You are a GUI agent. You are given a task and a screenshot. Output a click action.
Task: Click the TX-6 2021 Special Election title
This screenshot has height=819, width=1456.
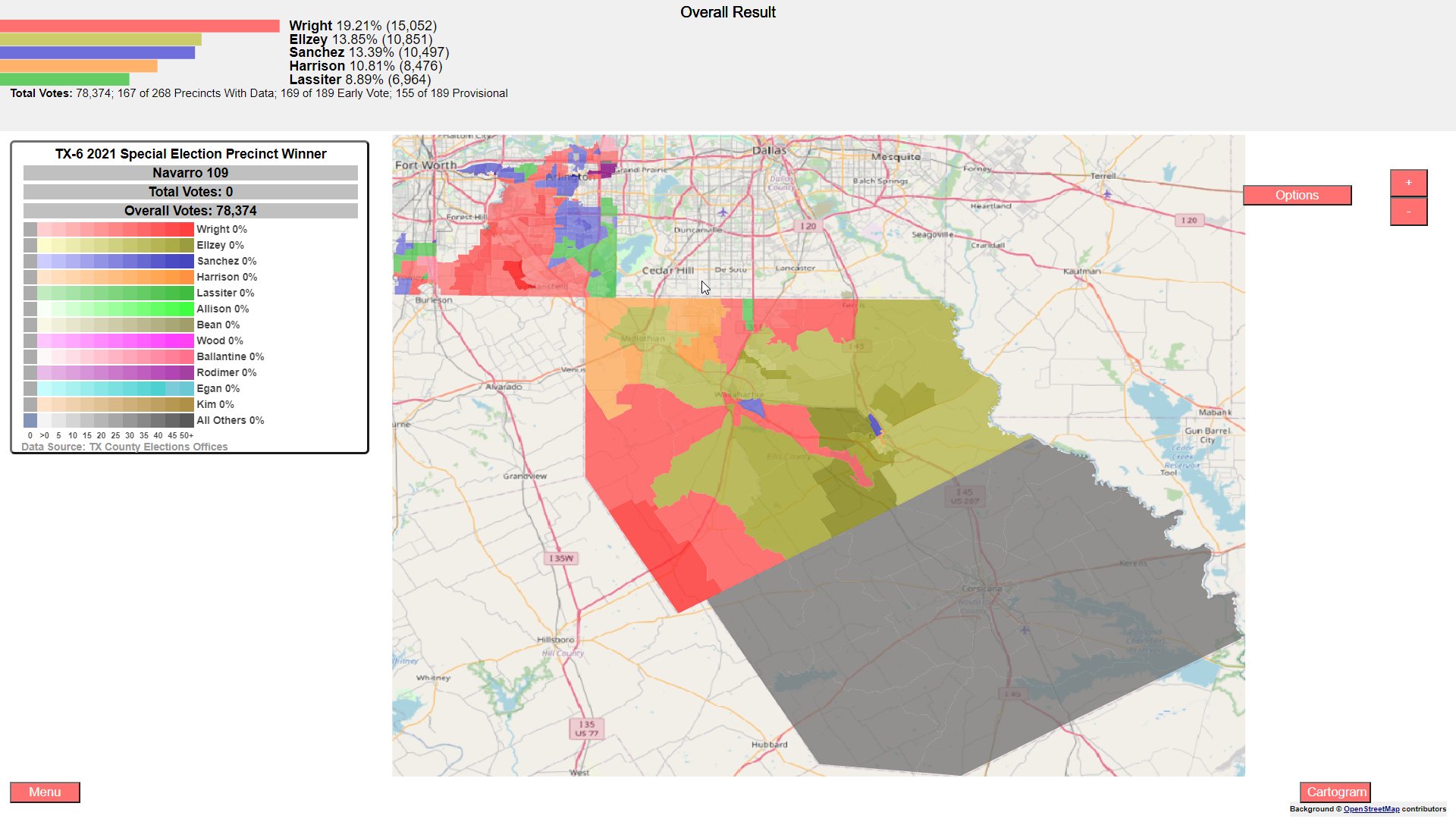(190, 153)
